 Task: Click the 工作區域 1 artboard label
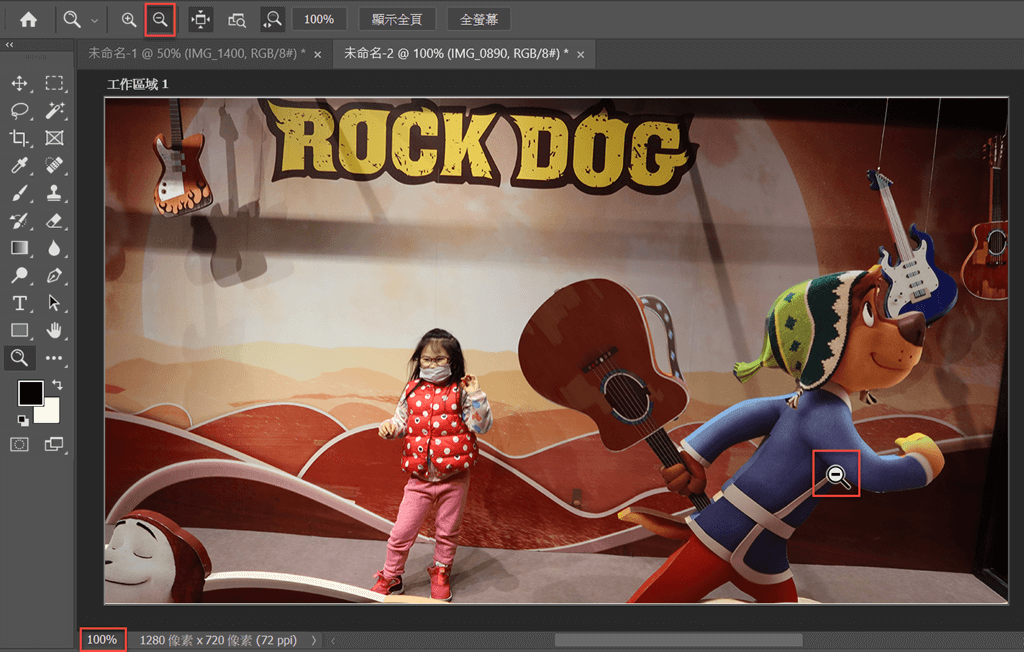(x=137, y=84)
